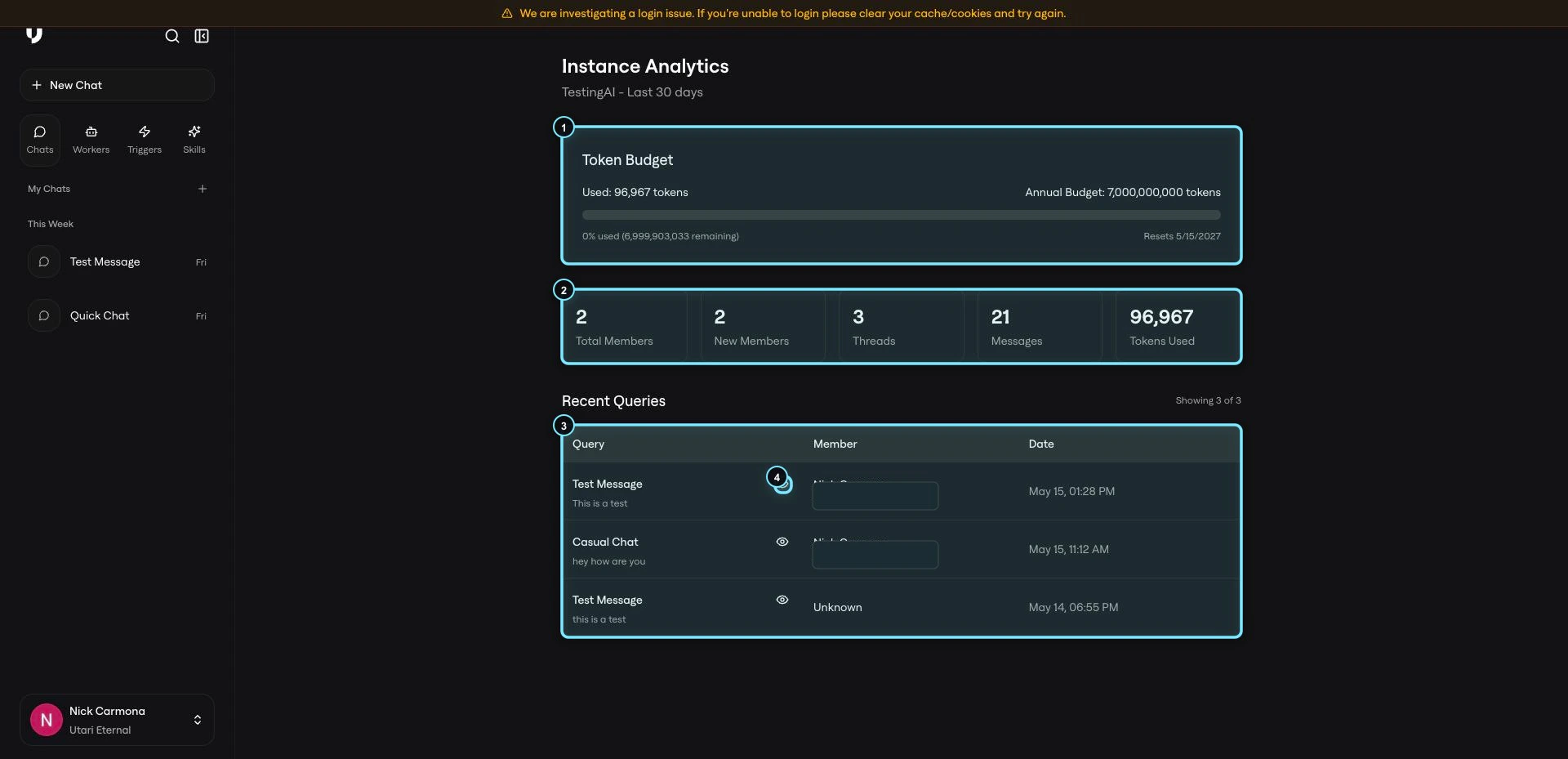Start a New Chat
The height and width of the screenshot is (759, 1568).
(x=117, y=85)
